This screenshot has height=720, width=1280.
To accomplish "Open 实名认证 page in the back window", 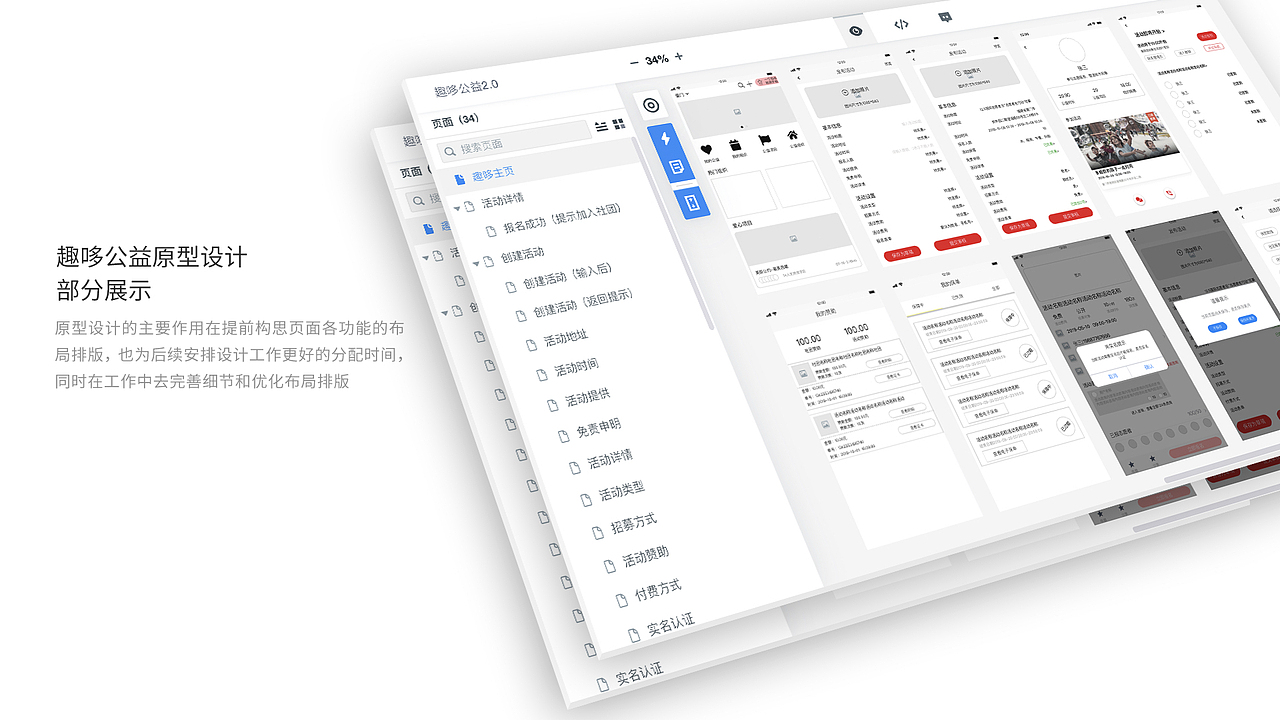I will coord(640,675).
